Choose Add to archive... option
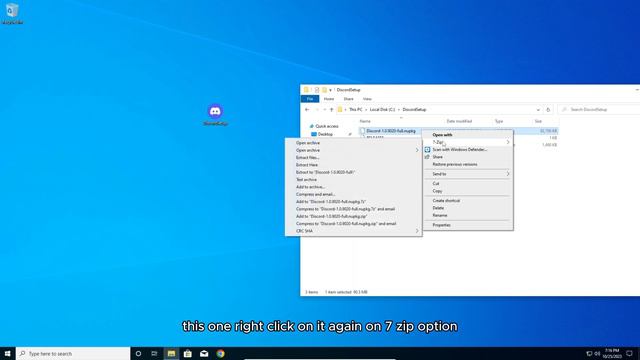Image resolution: width=640 pixels, height=360 pixels. point(353,187)
